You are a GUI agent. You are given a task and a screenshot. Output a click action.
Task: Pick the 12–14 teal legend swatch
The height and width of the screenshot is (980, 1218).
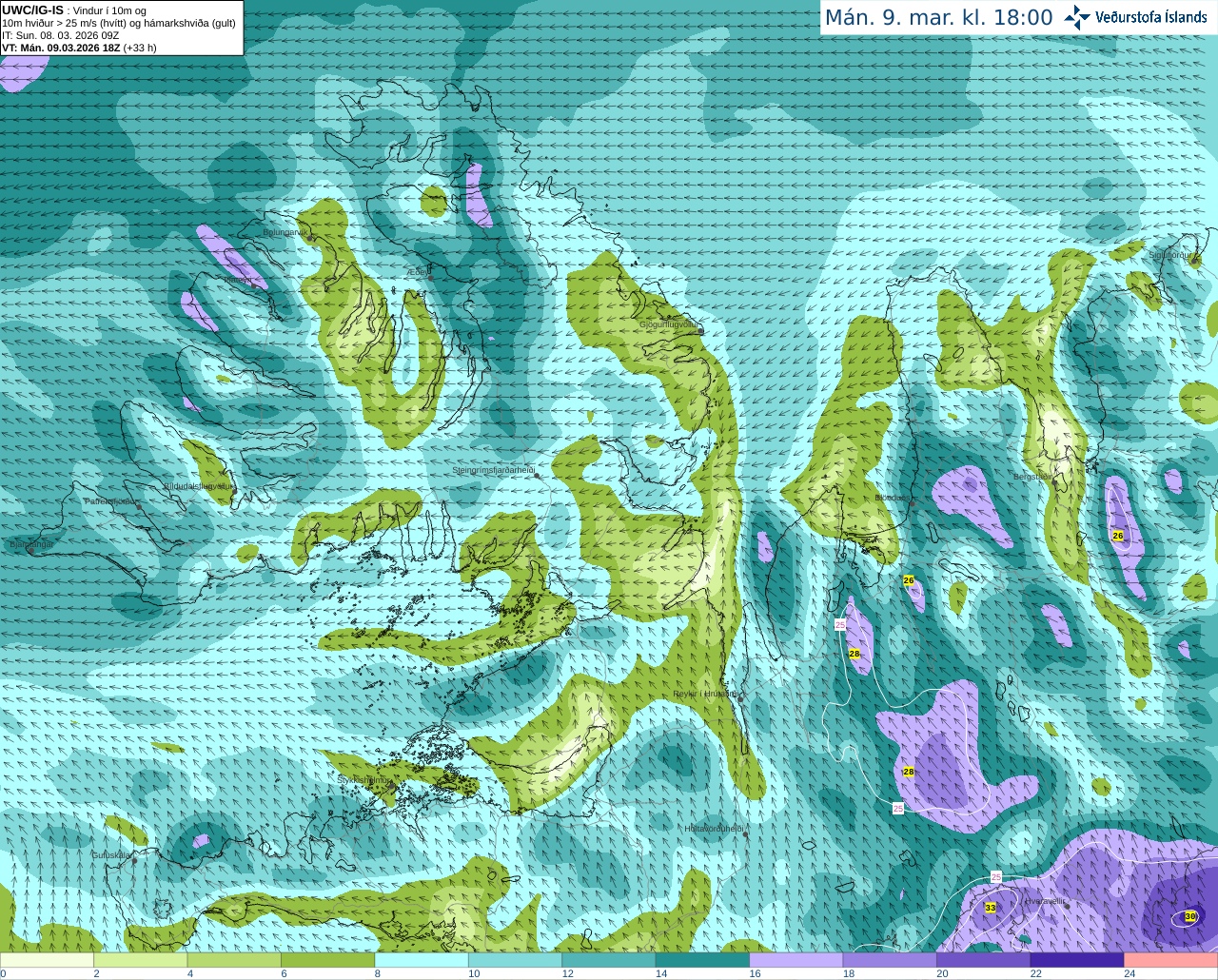pos(609,960)
